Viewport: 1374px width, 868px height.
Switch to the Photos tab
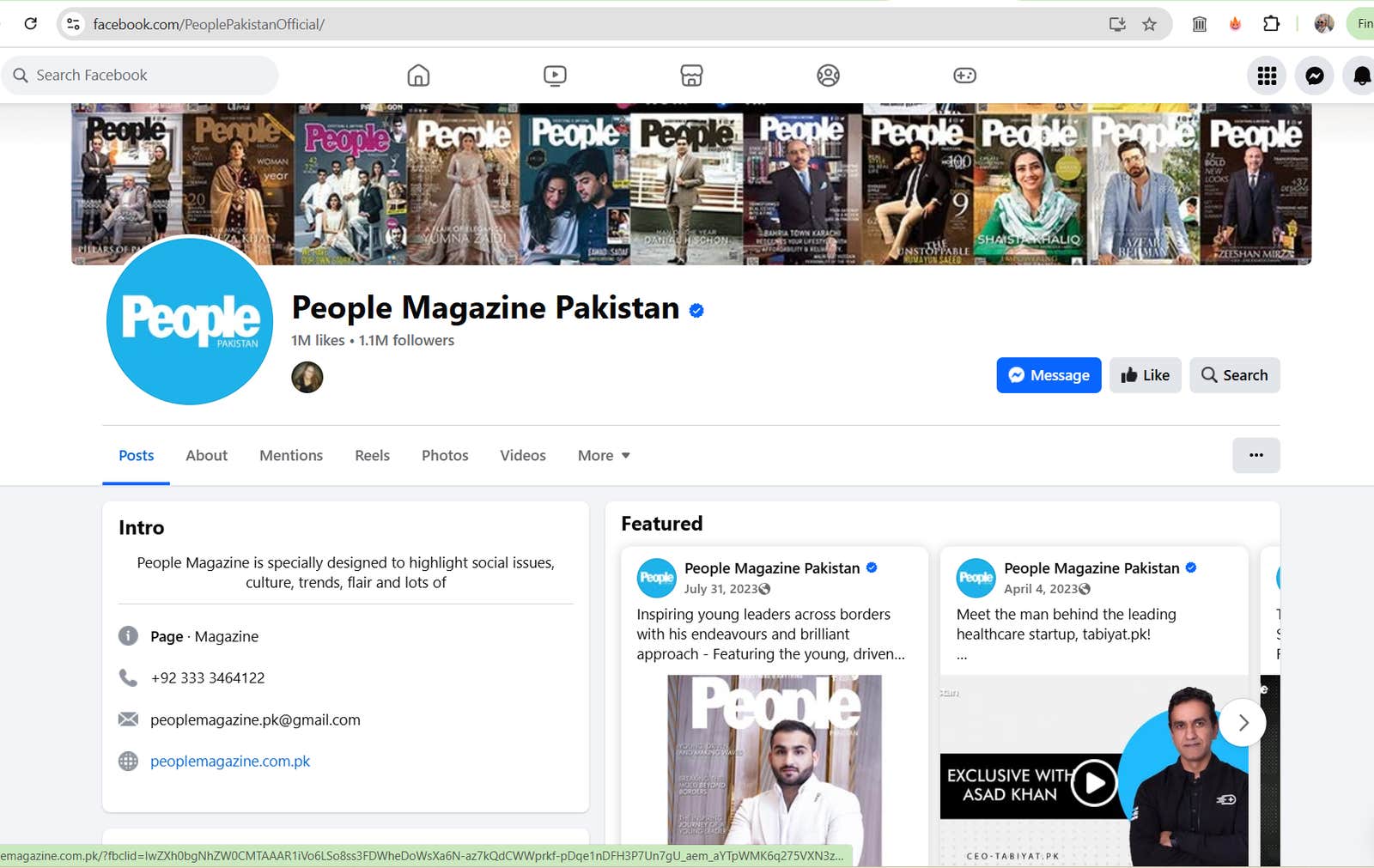(x=444, y=455)
